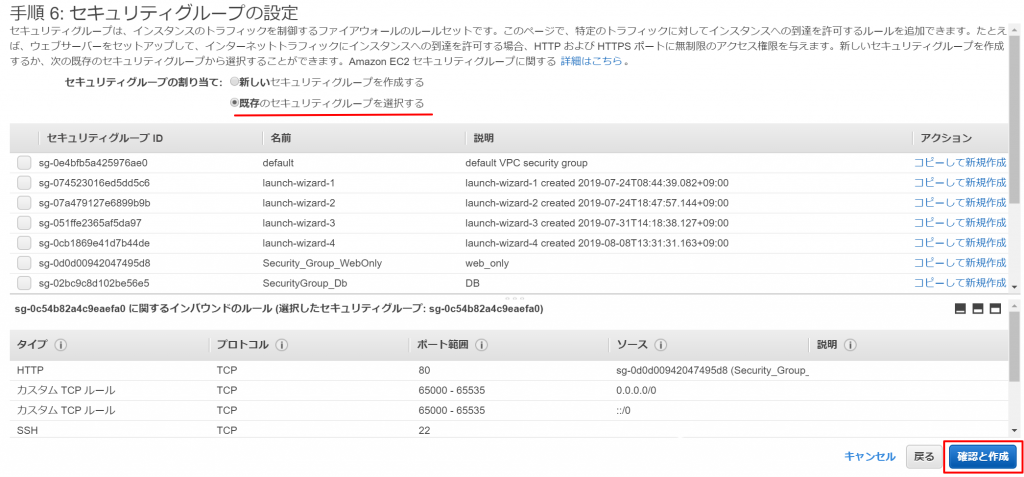The image size is (1024, 477).
Task: Click the 戻る back button
Action: point(923,457)
